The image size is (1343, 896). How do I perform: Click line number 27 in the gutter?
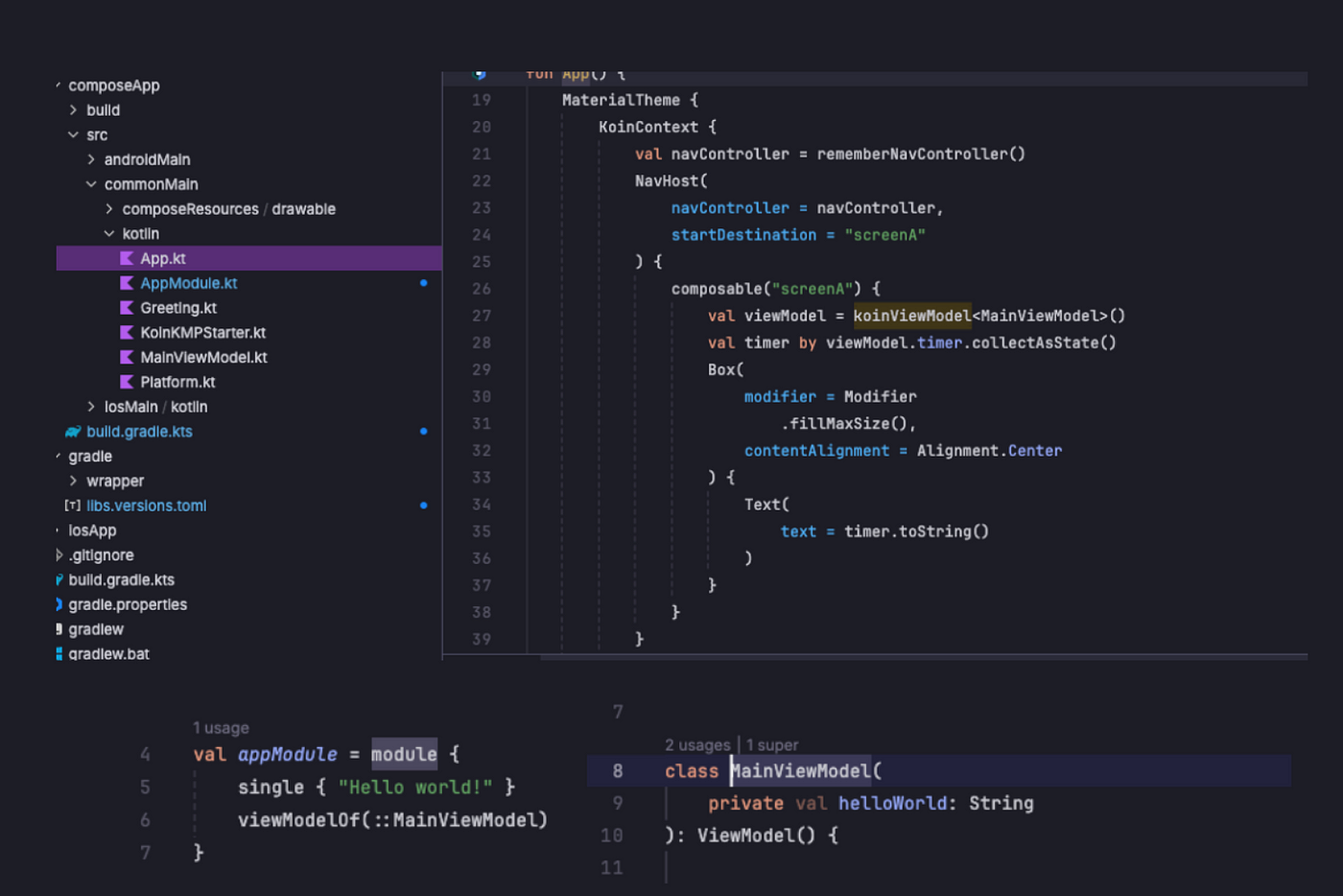pos(482,316)
